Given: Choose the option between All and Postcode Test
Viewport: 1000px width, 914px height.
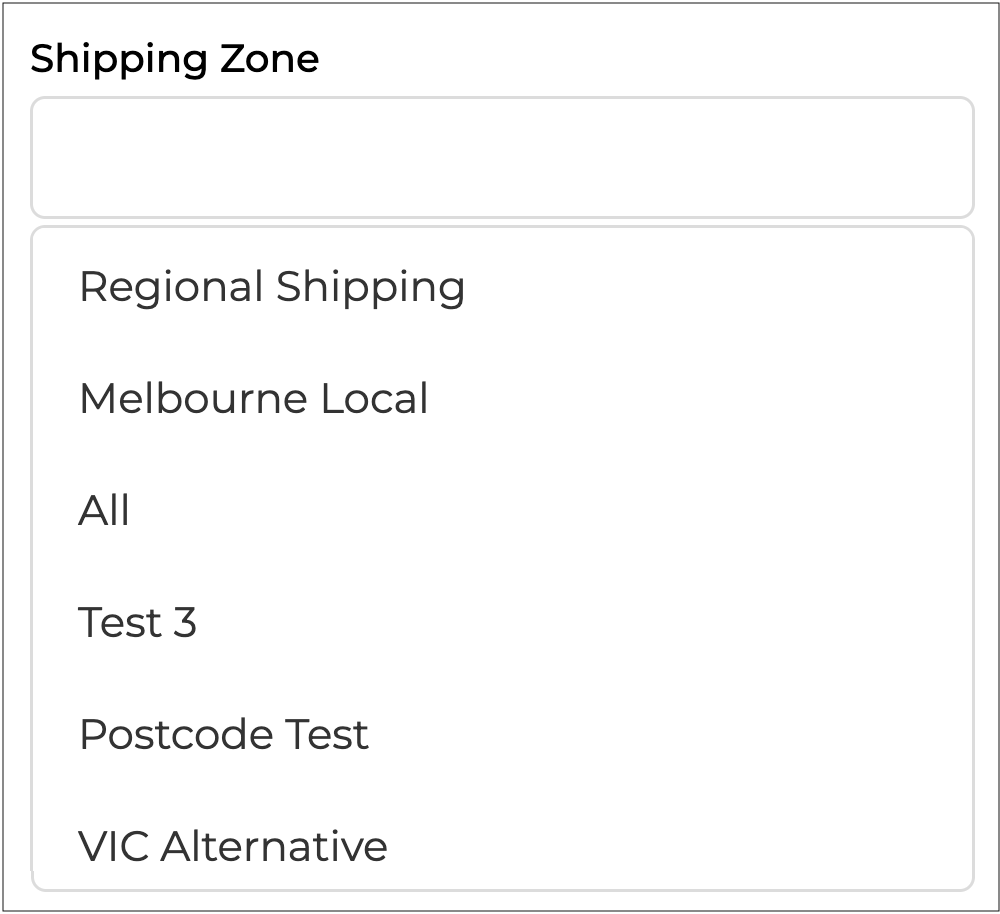Looking at the screenshot, I should pos(137,623).
